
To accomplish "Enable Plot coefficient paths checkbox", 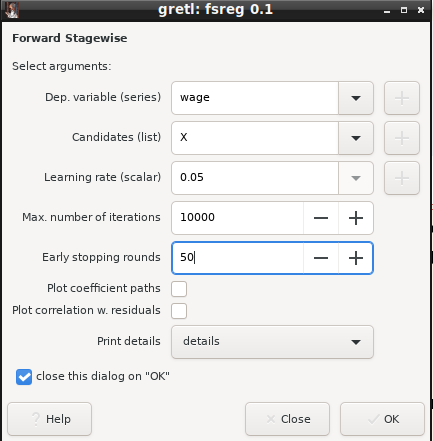I will [179, 289].
